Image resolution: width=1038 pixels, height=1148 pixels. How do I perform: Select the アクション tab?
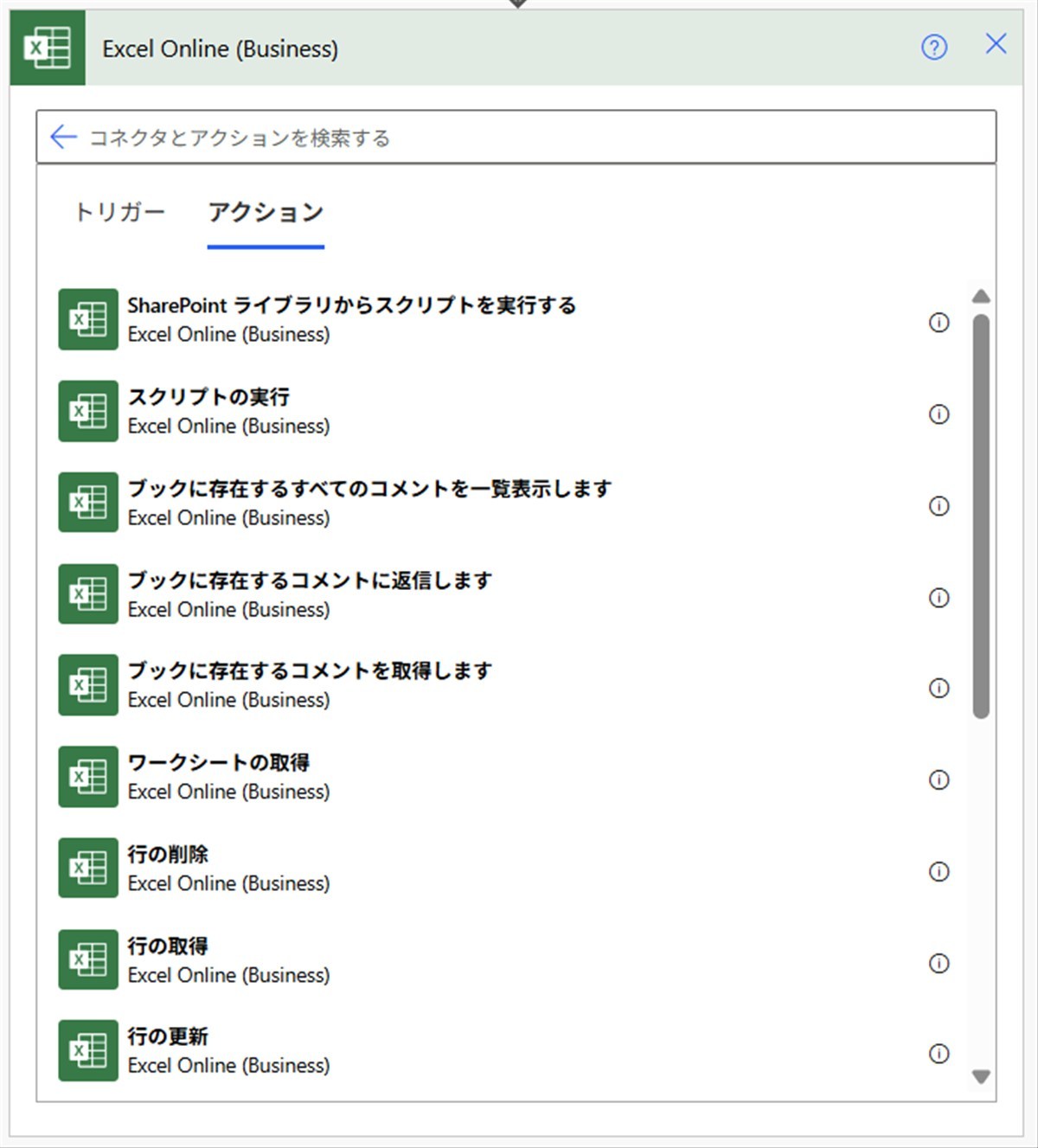coord(266,213)
